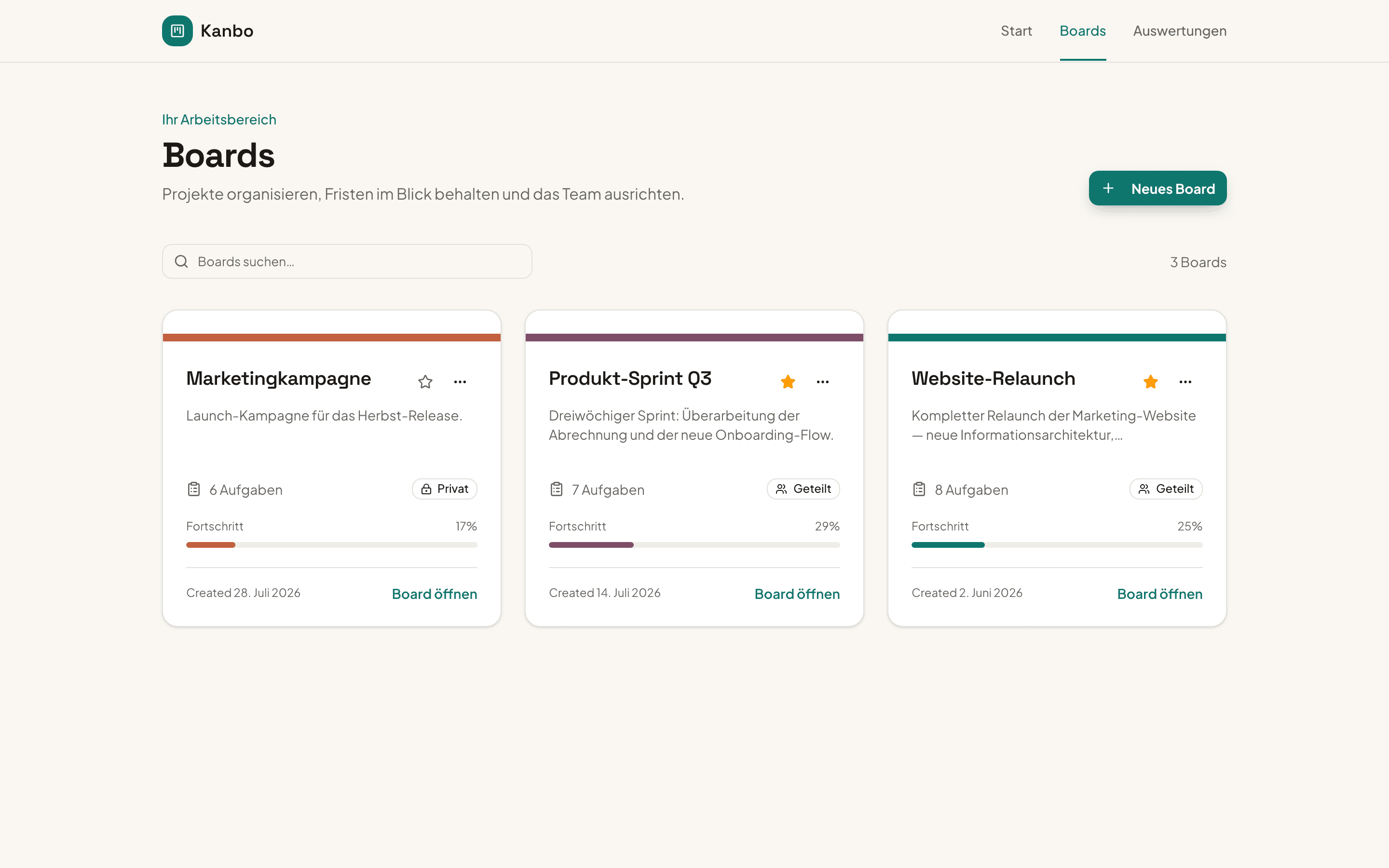The height and width of the screenshot is (868, 1389).
Task: Click the Produkt-Sprint Q3 progress bar
Action: [694, 545]
